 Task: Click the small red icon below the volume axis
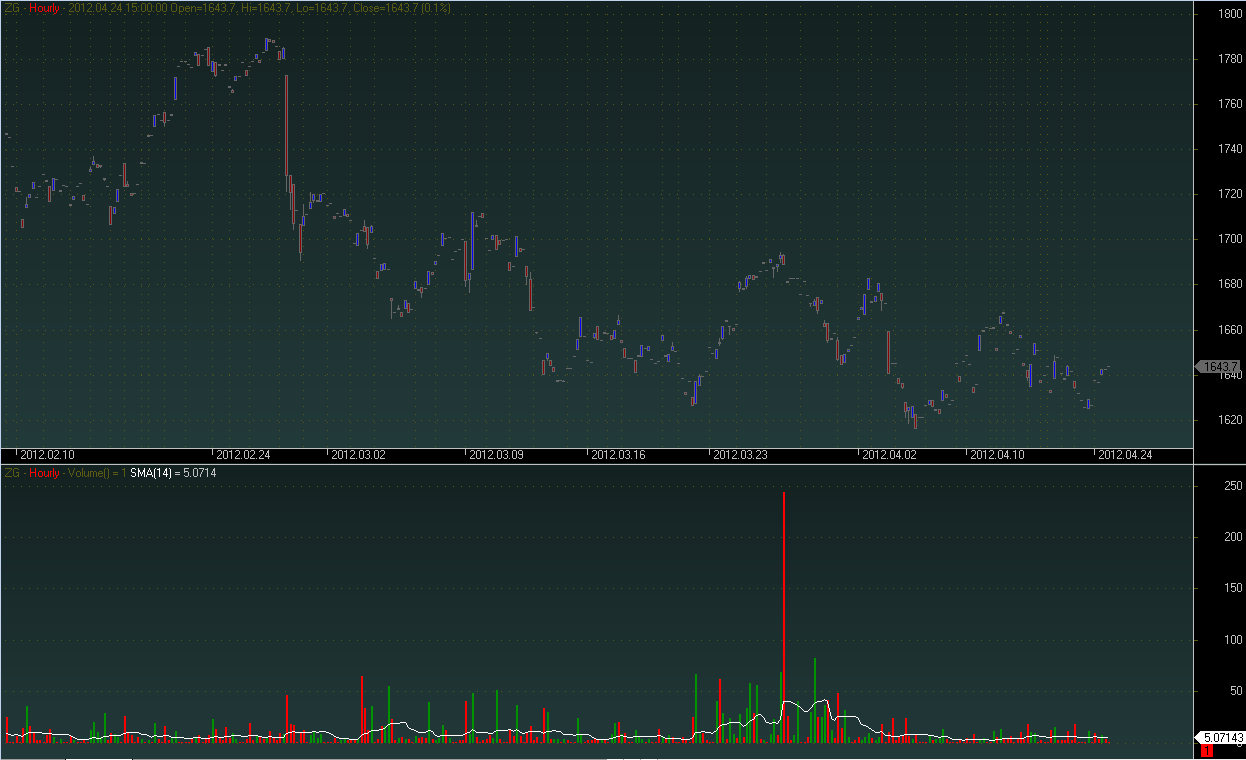pos(1207,751)
